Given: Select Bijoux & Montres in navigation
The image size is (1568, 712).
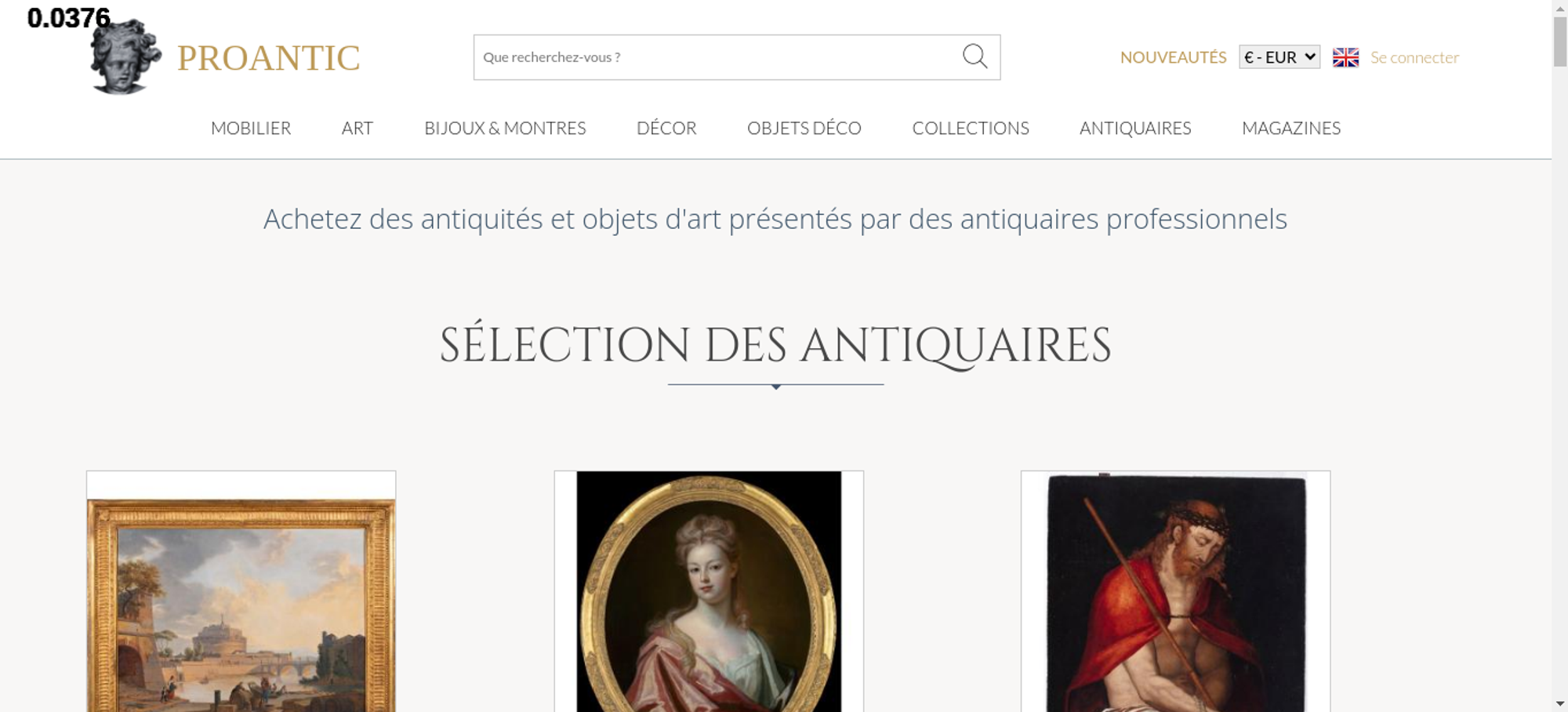Looking at the screenshot, I should 505,129.
